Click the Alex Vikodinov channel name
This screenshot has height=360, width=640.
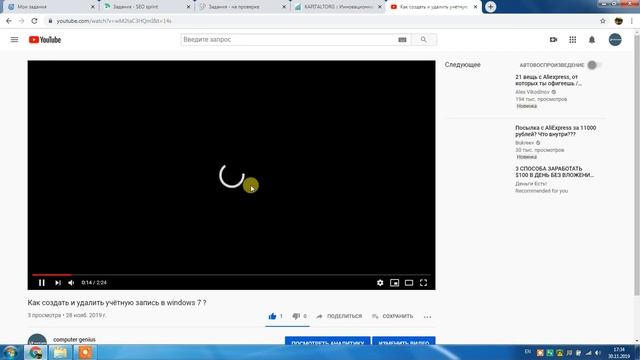pyautogui.click(x=532, y=92)
